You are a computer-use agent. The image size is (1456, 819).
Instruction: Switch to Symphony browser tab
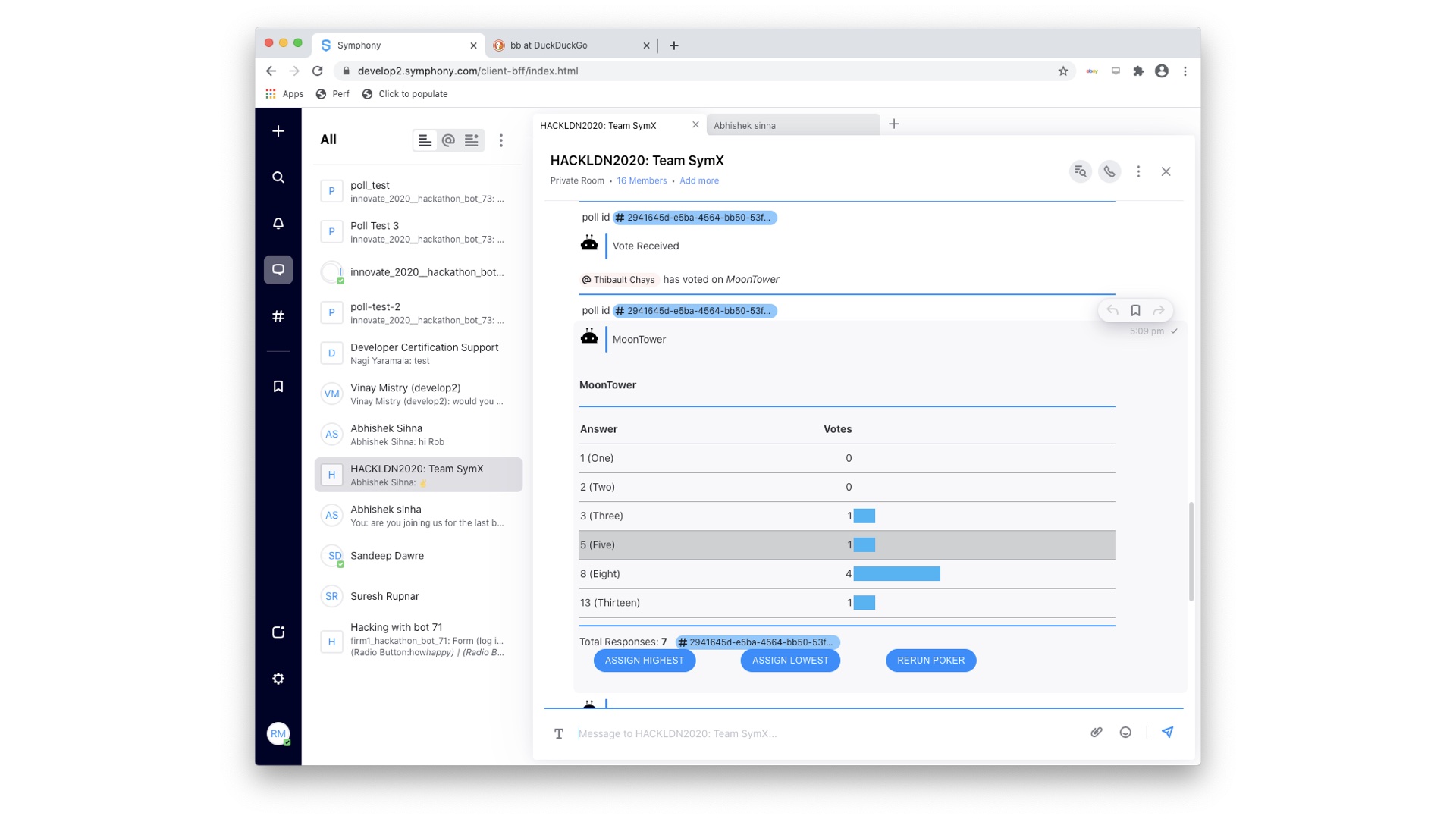click(x=398, y=45)
